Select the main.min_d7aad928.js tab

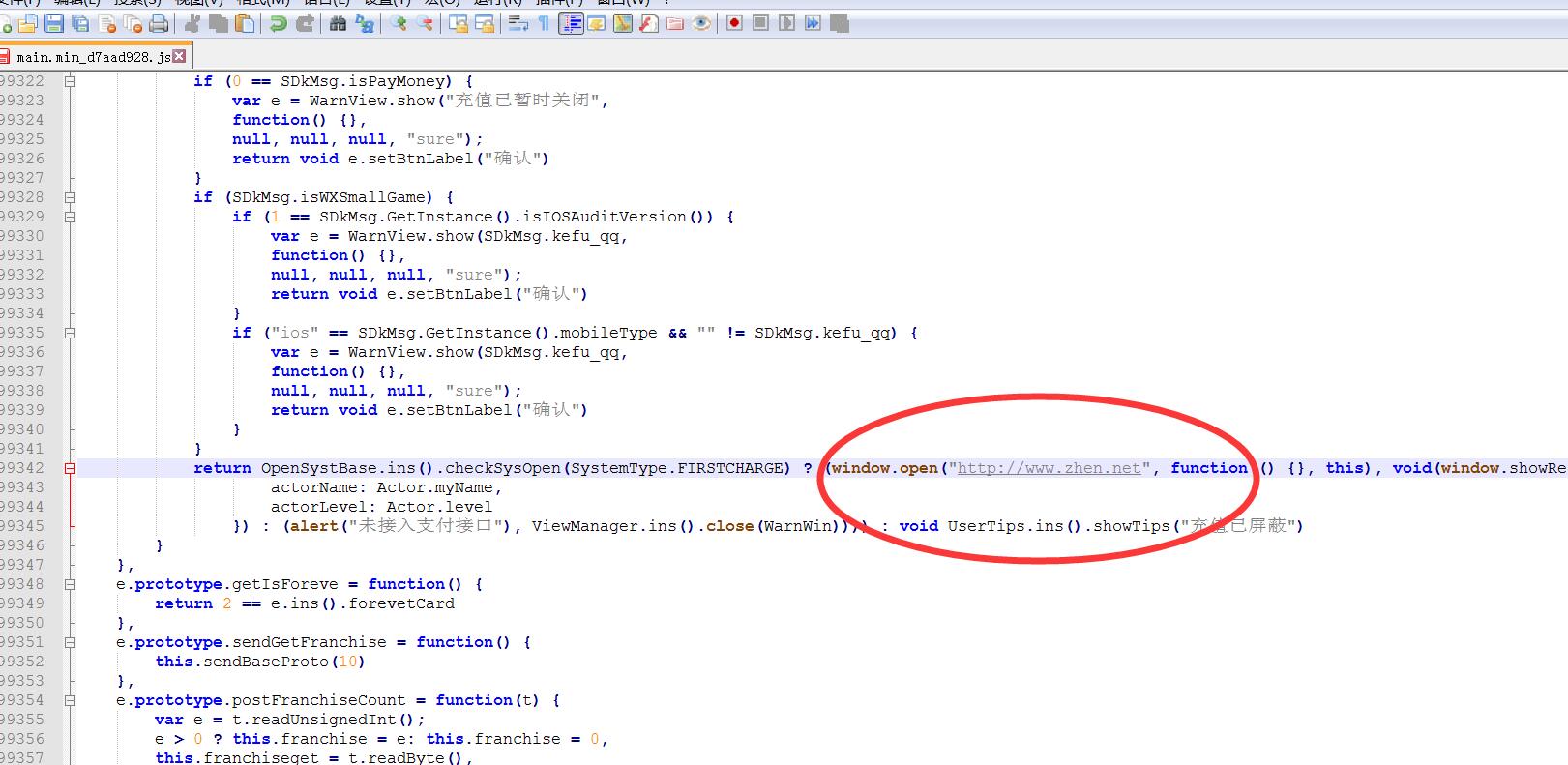point(92,57)
